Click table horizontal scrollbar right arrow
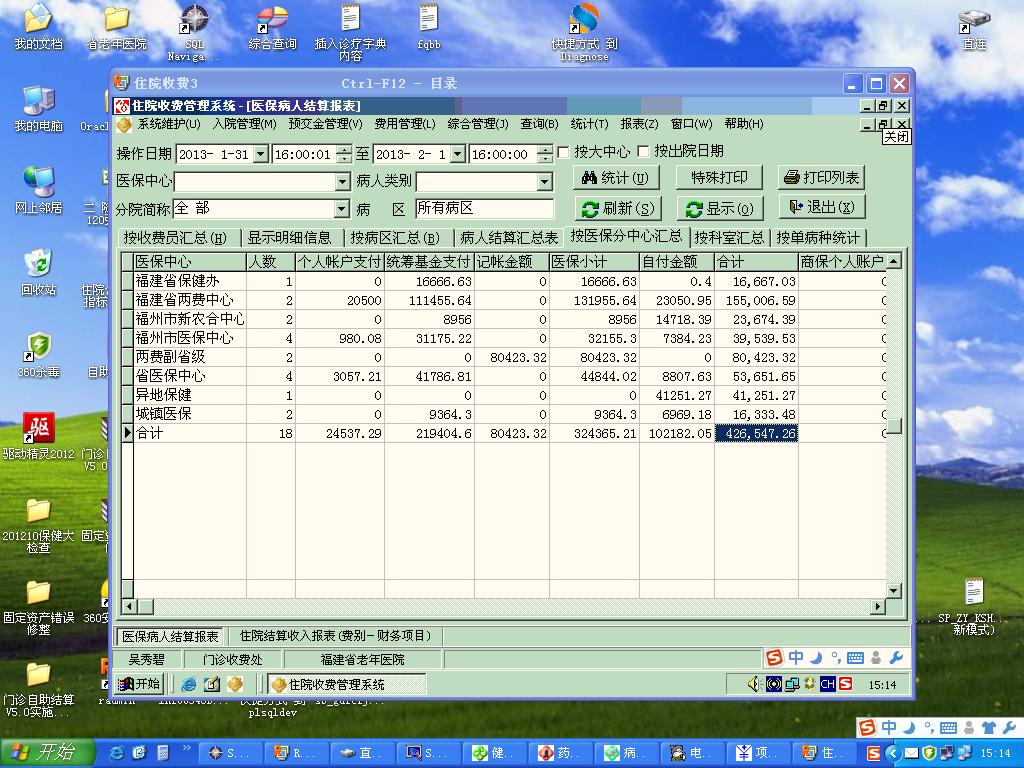1024x768 pixels. click(x=878, y=607)
